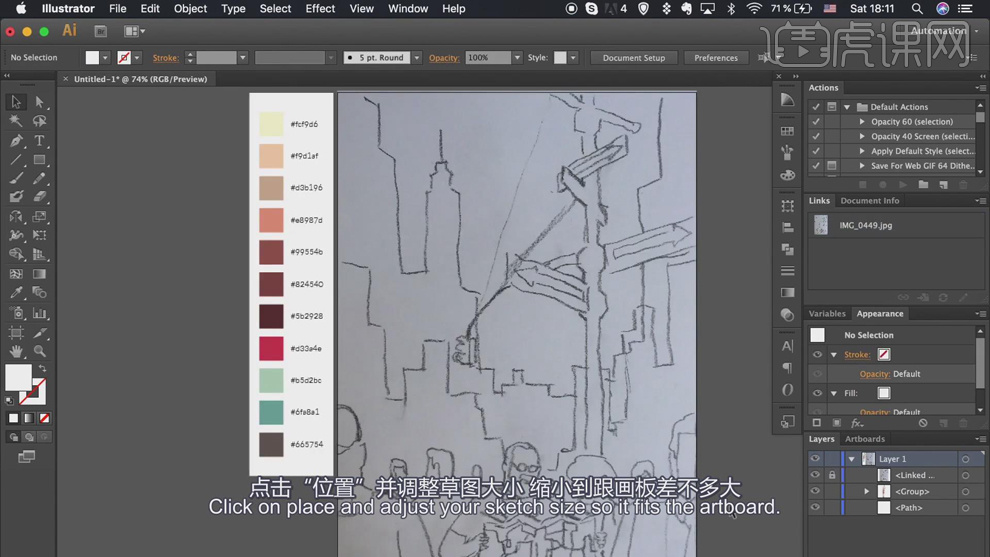The width and height of the screenshot is (990, 557).
Task: Select the Direct Selection tool
Action: coord(39,102)
